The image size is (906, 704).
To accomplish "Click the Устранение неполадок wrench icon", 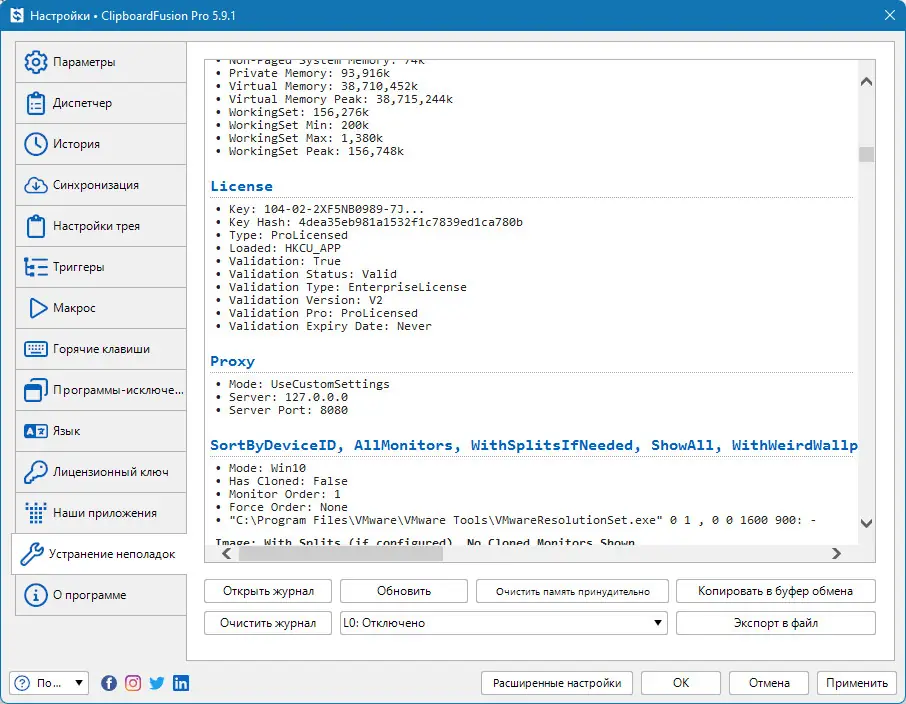I will [32, 554].
